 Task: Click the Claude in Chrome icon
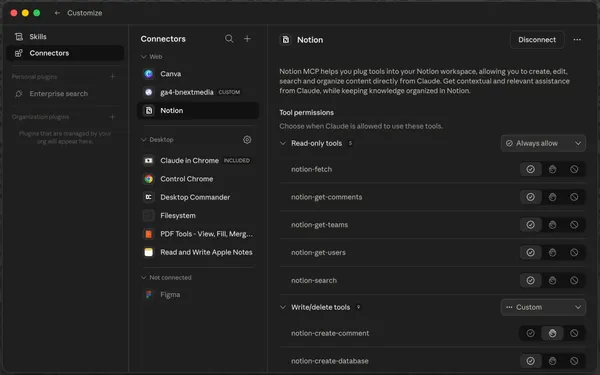click(148, 160)
